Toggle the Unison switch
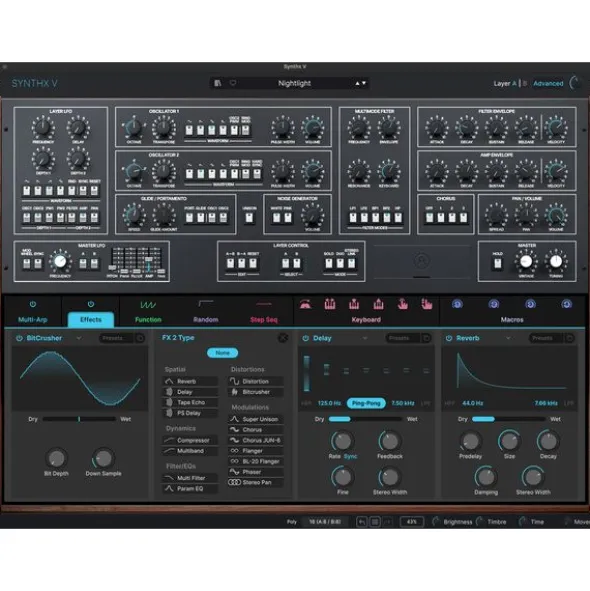The width and height of the screenshot is (590, 591). click(x=249, y=218)
